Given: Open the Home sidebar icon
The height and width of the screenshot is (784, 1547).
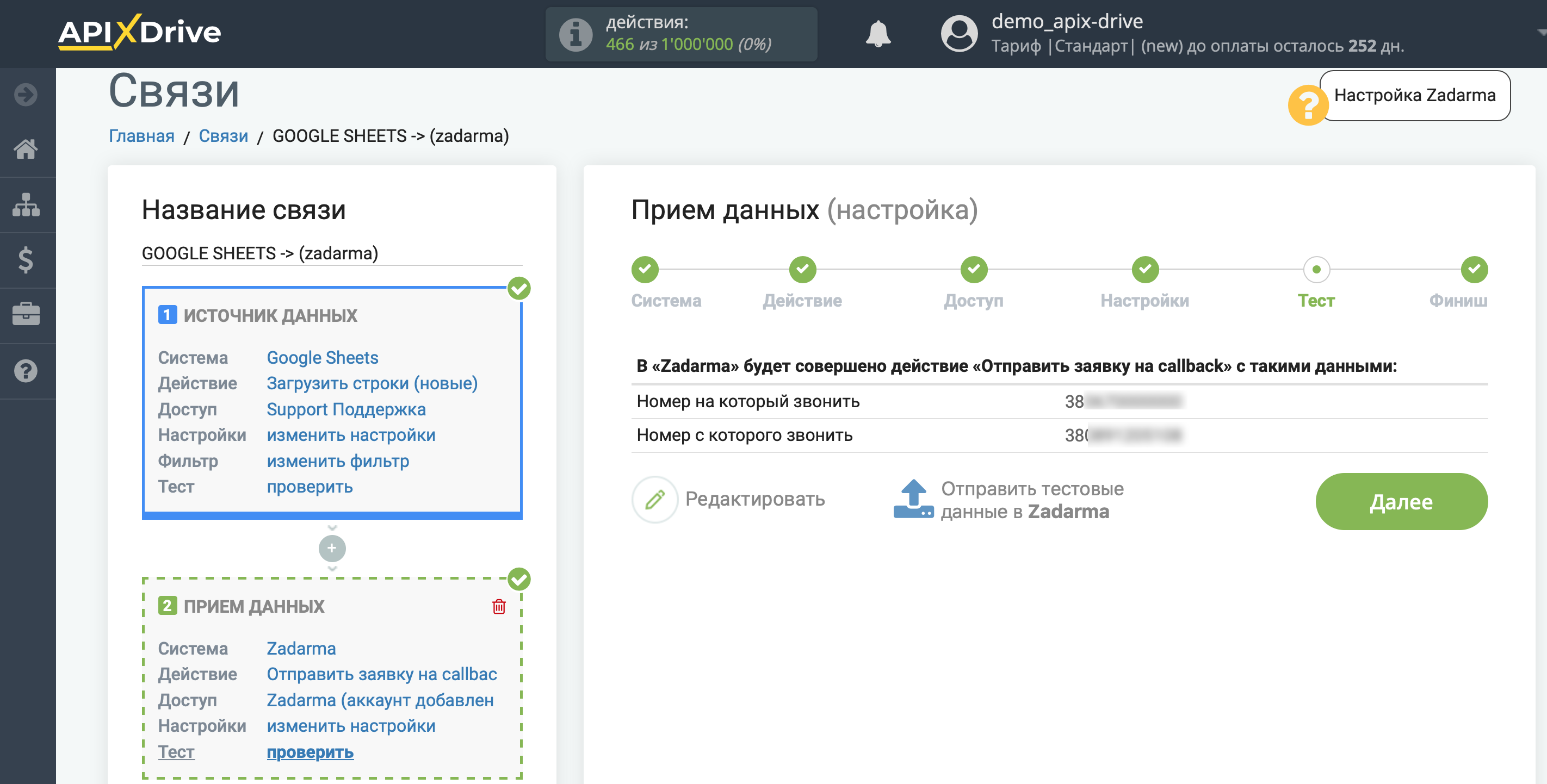Looking at the screenshot, I should (x=26, y=149).
